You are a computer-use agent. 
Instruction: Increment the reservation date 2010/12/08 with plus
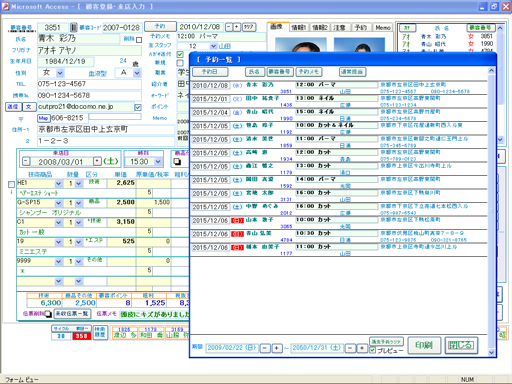tap(237, 27)
